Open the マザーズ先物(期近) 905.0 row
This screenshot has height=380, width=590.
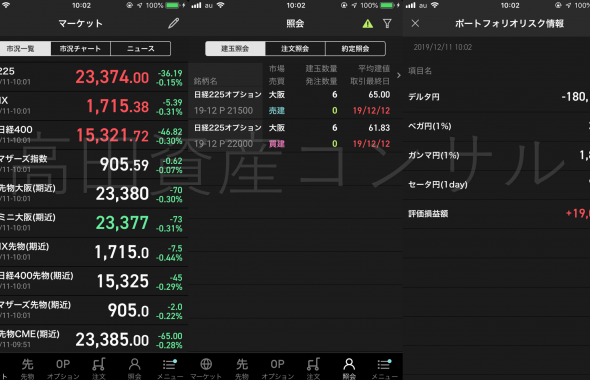point(94,310)
